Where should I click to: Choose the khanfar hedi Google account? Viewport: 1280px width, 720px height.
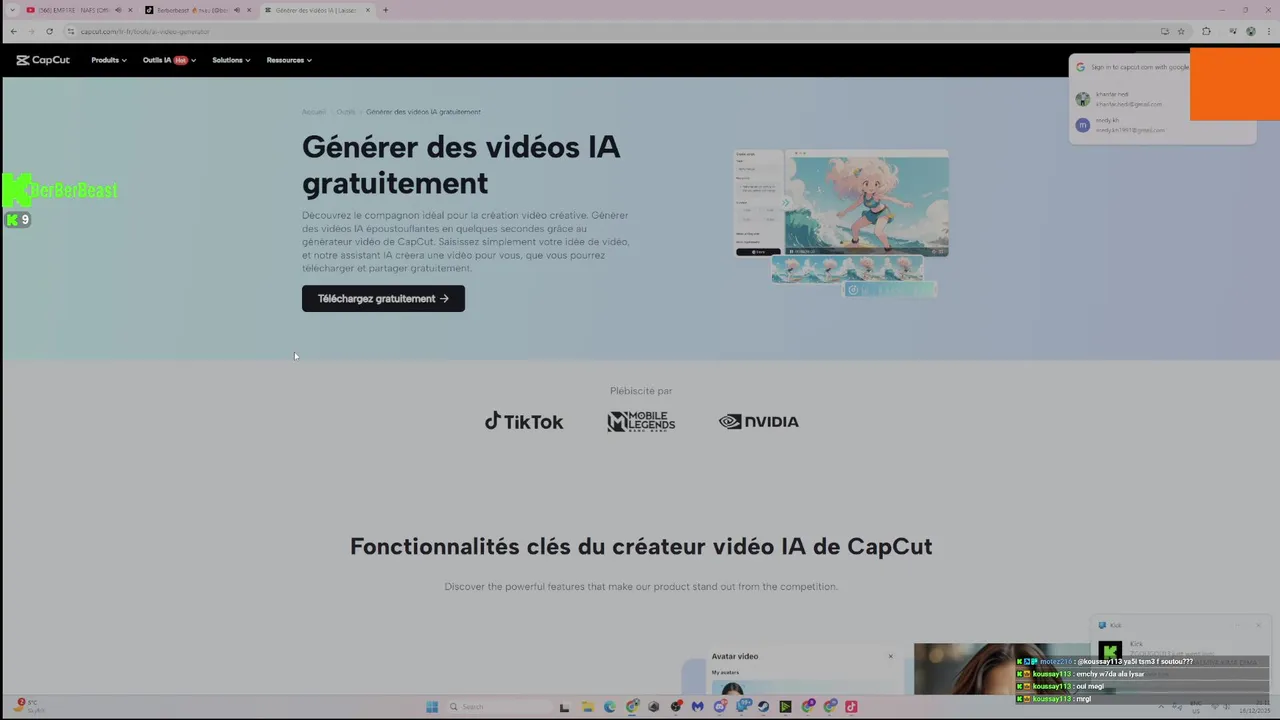[x=1128, y=99]
